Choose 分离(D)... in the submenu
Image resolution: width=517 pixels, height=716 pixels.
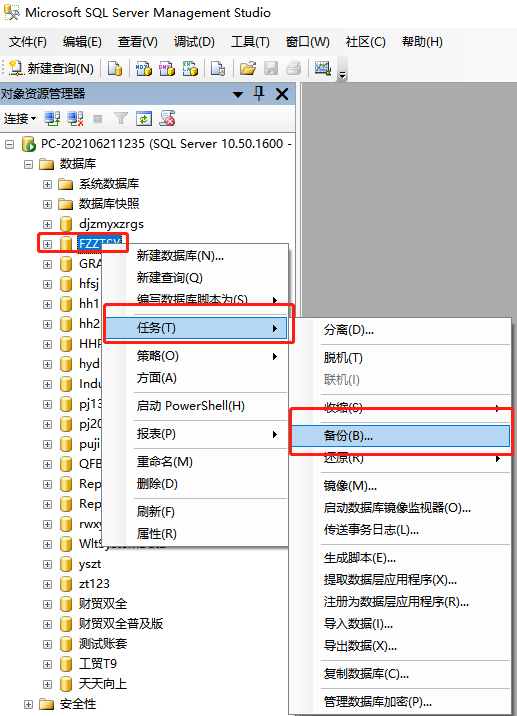pos(348,330)
